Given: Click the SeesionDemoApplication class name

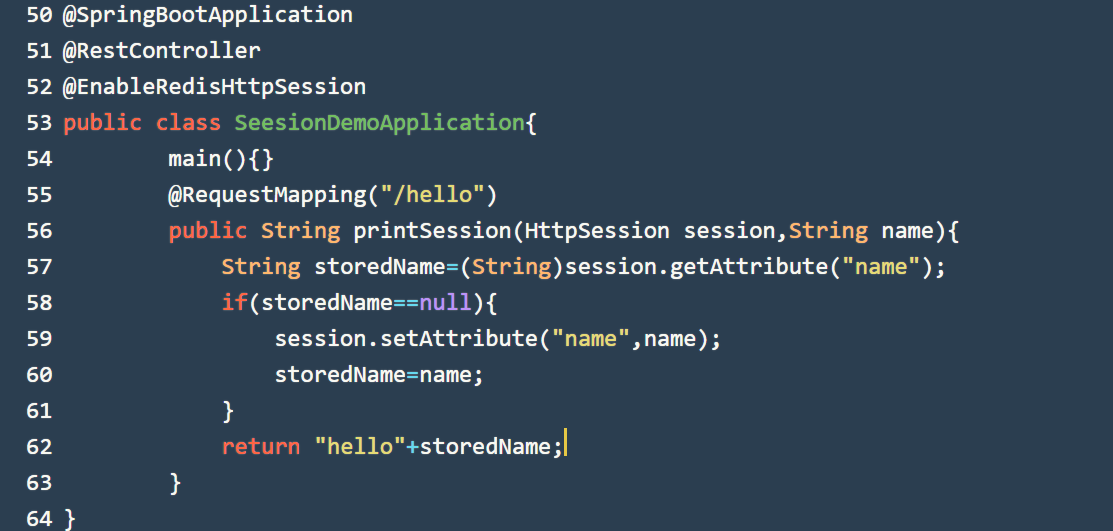Looking at the screenshot, I should pos(379,123).
